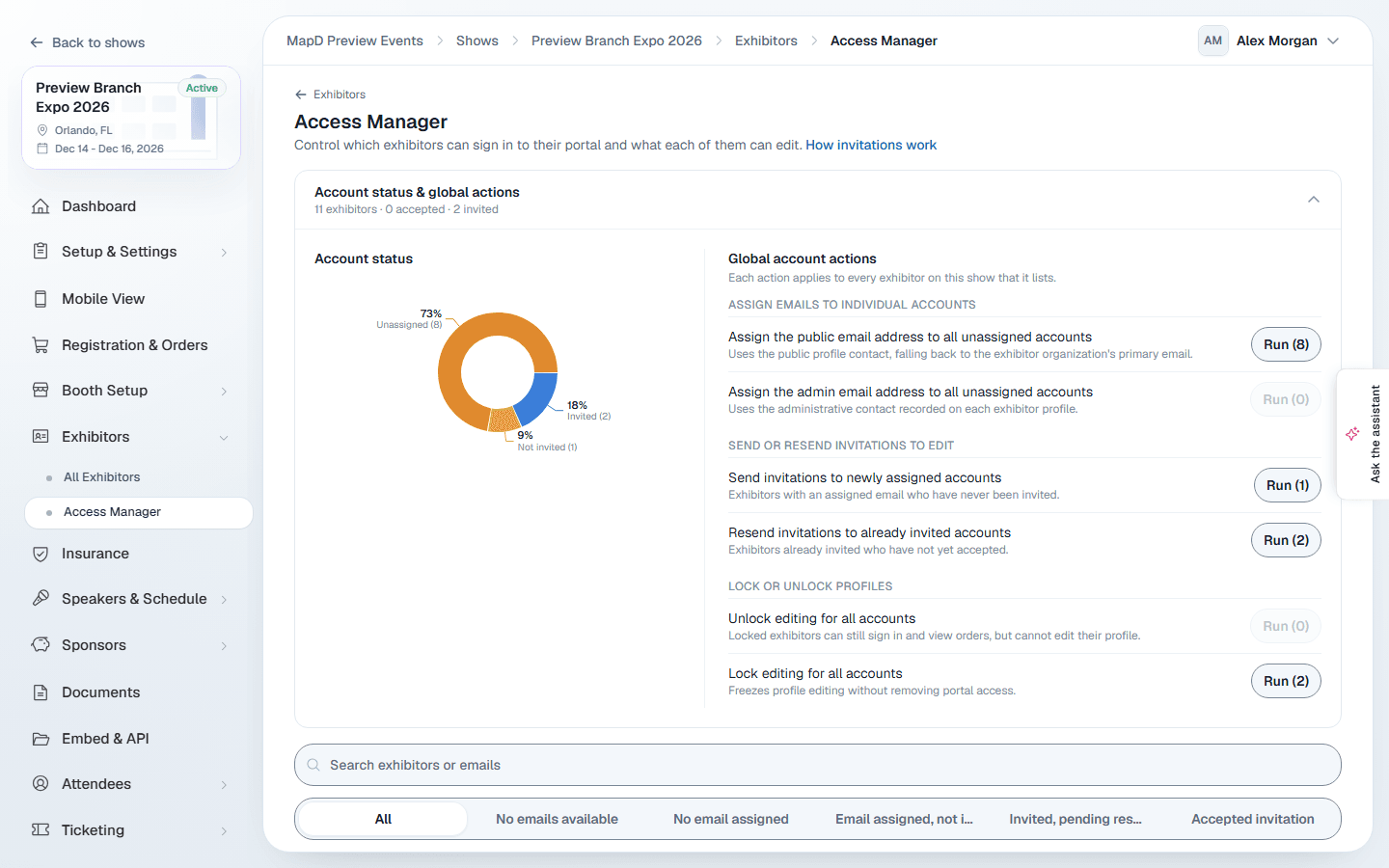
Task: Select the No email assigned tab
Action: pos(731,819)
